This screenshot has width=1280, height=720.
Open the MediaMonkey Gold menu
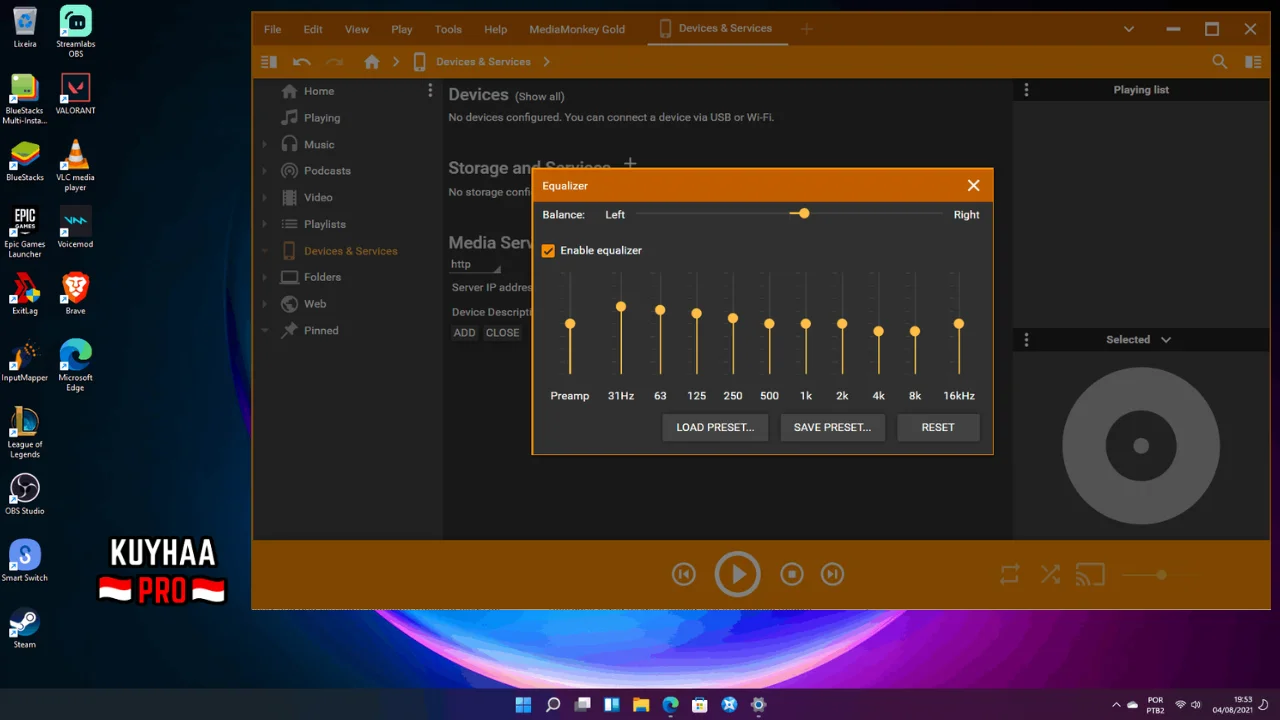tap(577, 29)
